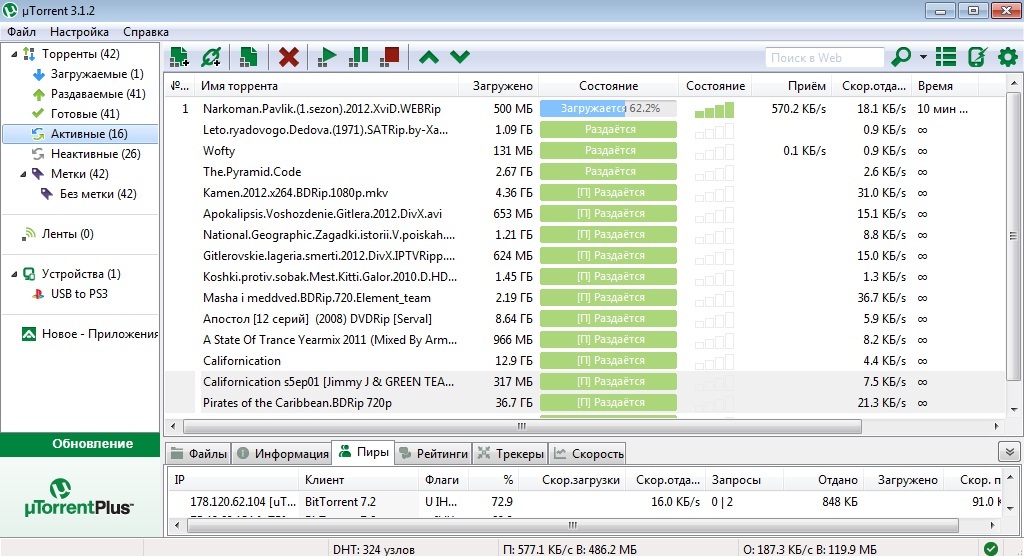Click the Поиск в Web search field

click(x=824, y=58)
